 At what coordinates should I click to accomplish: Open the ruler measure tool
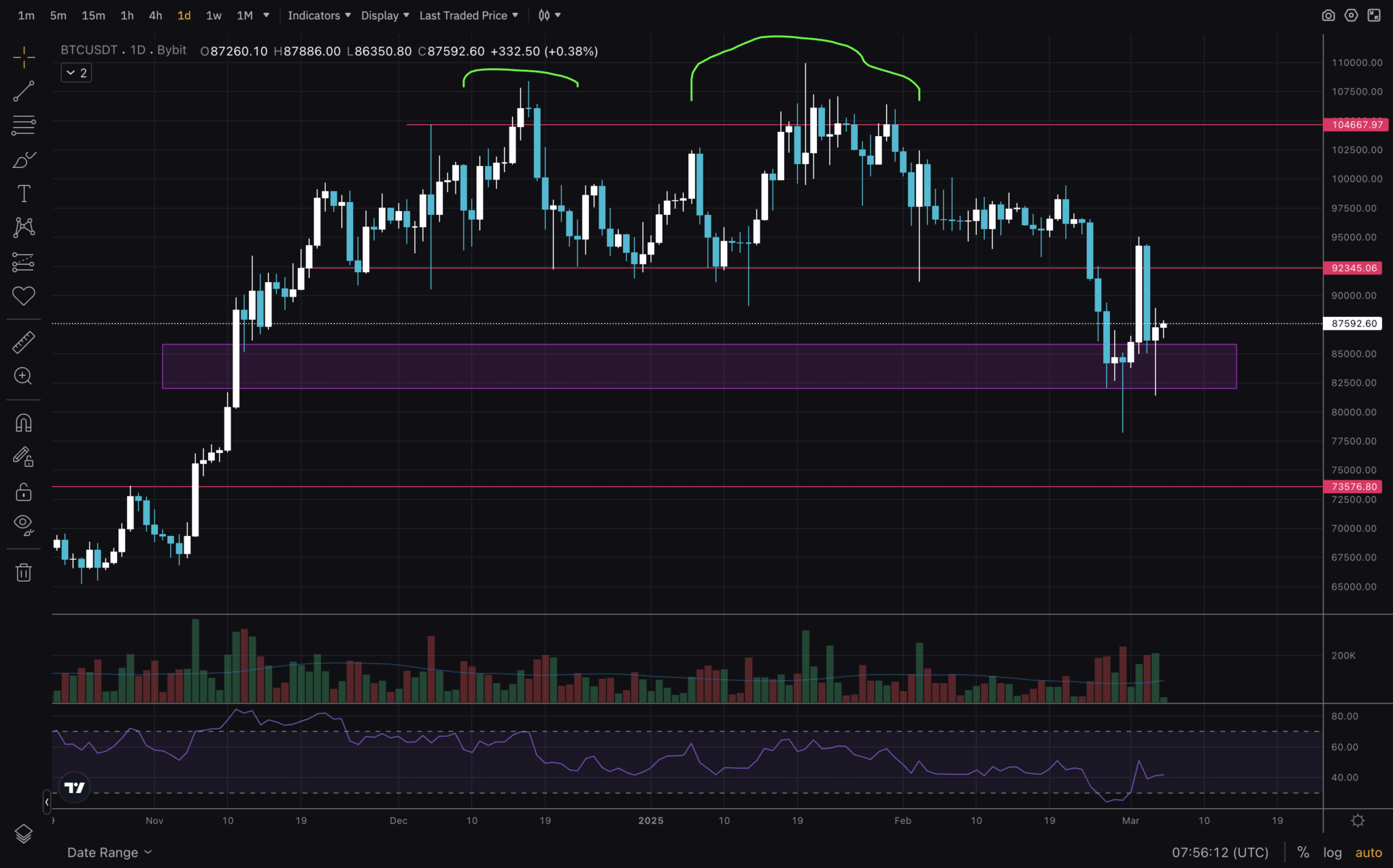coord(24,342)
